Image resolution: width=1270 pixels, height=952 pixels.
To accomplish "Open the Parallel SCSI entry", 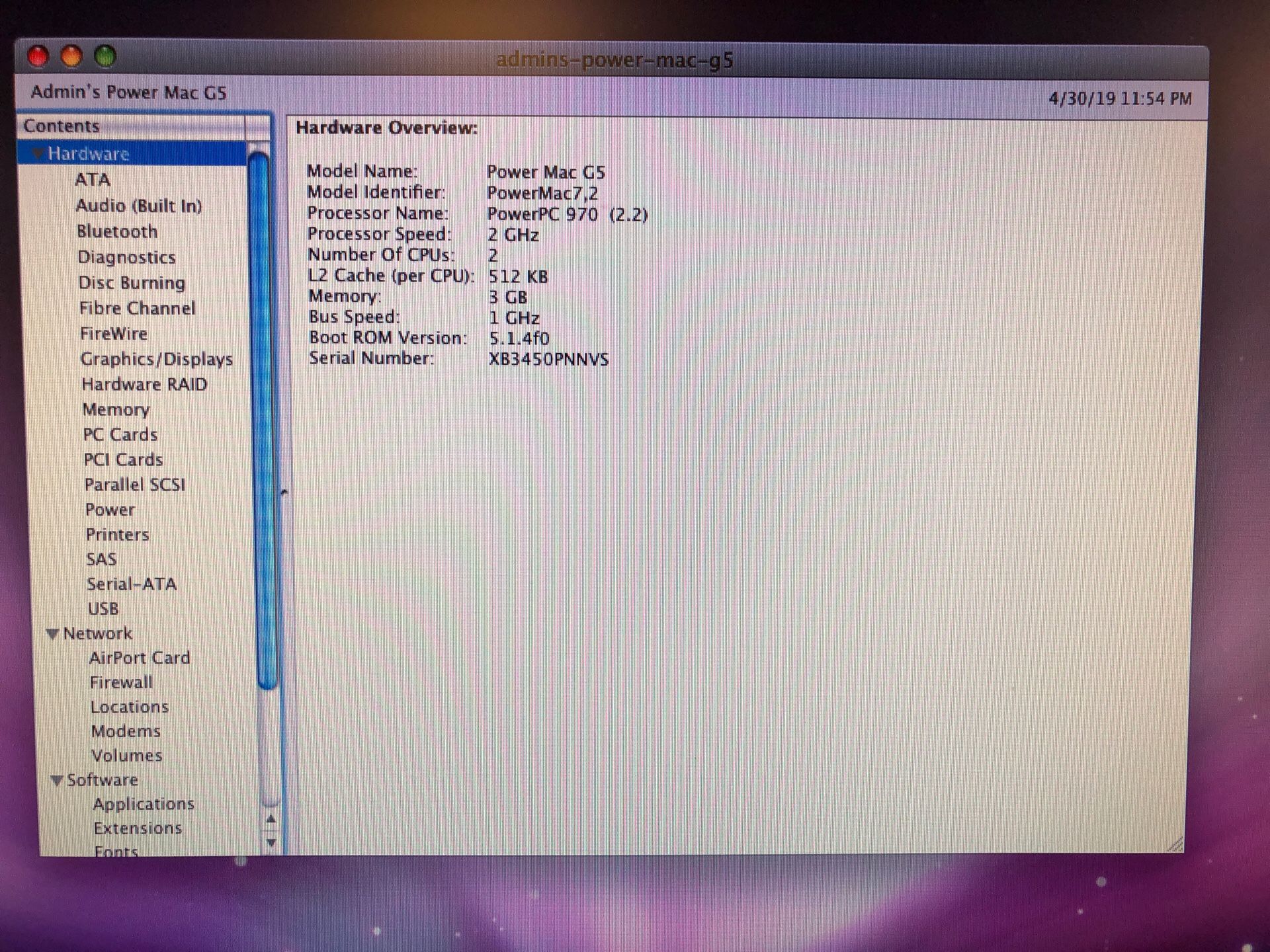I will point(135,485).
